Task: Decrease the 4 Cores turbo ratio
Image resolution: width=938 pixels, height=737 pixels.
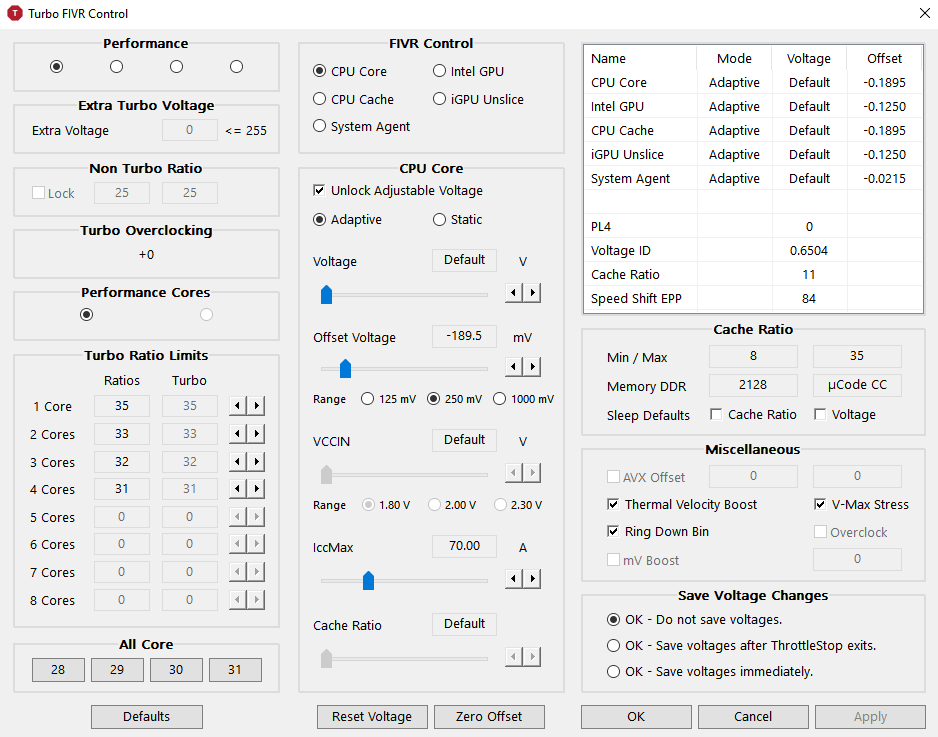Action: click(237, 489)
